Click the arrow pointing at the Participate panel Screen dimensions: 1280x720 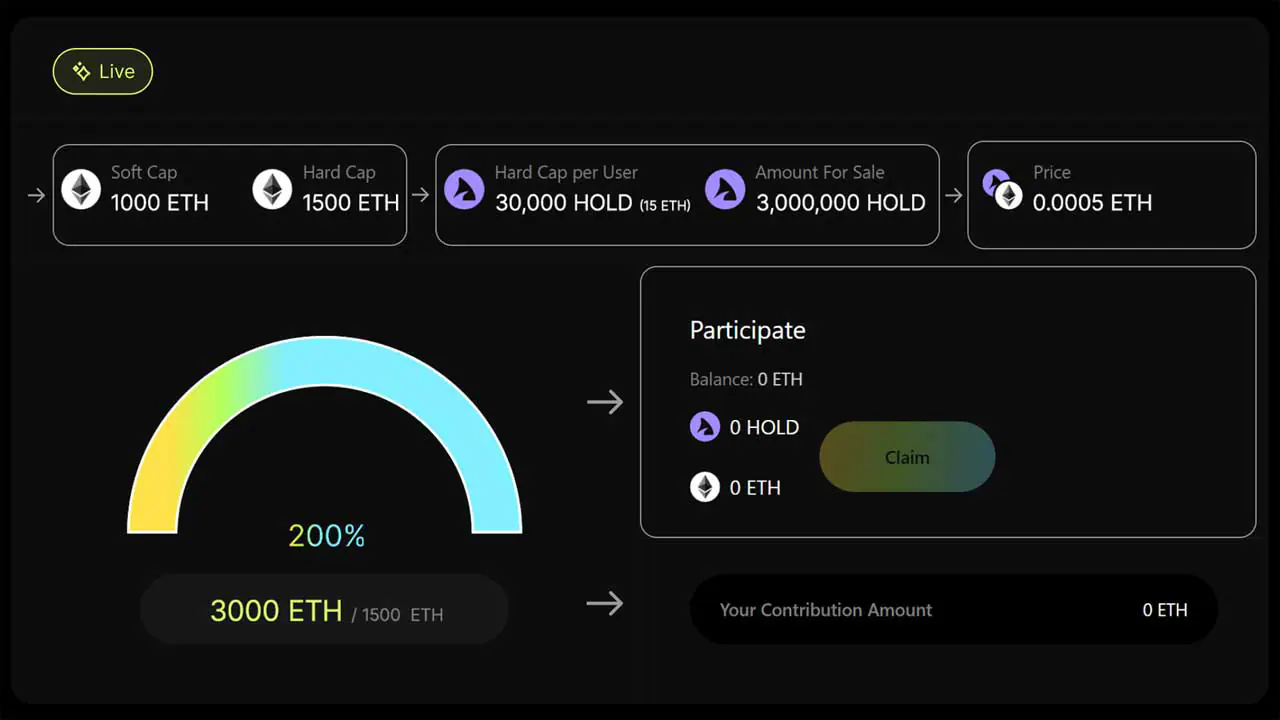click(x=605, y=402)
